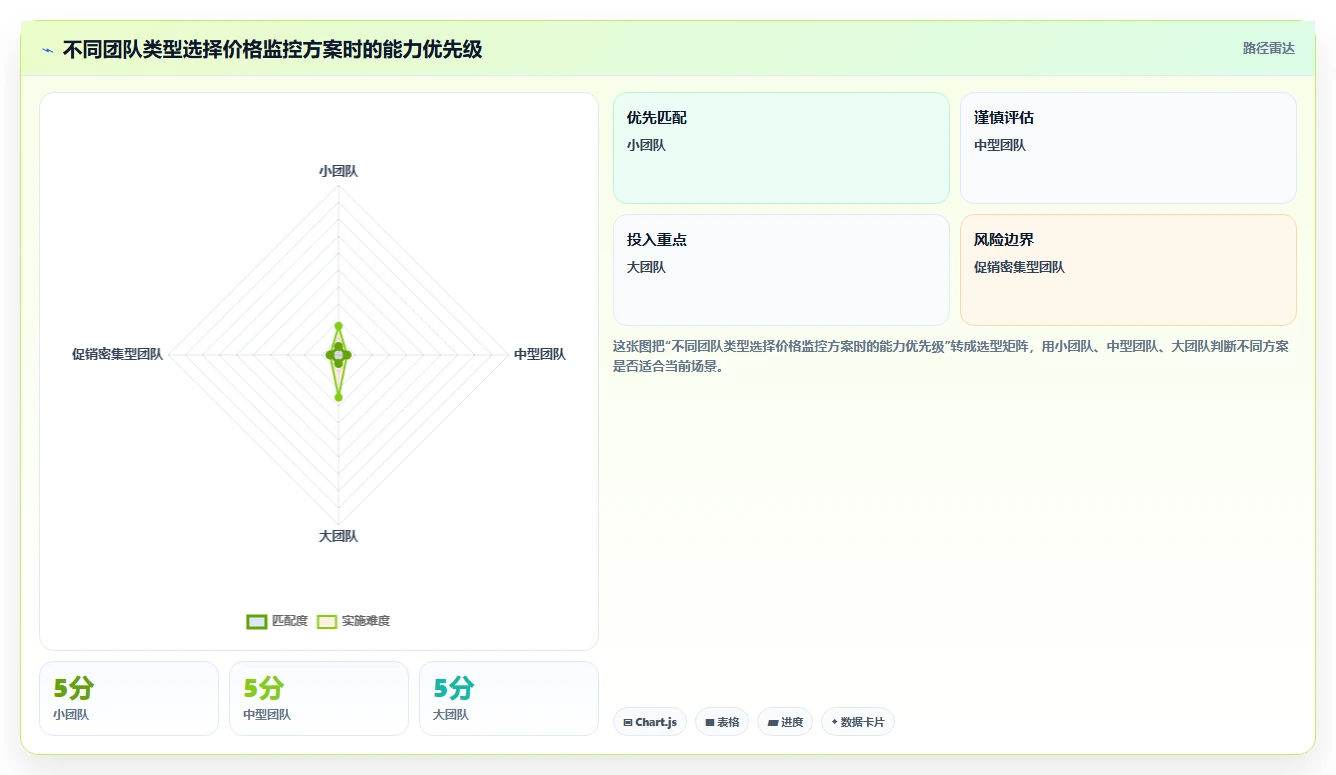The width and height of the screenshot is (1336, 775).
Task: Select the 表格 tag chip
Action: coord(722,722)
